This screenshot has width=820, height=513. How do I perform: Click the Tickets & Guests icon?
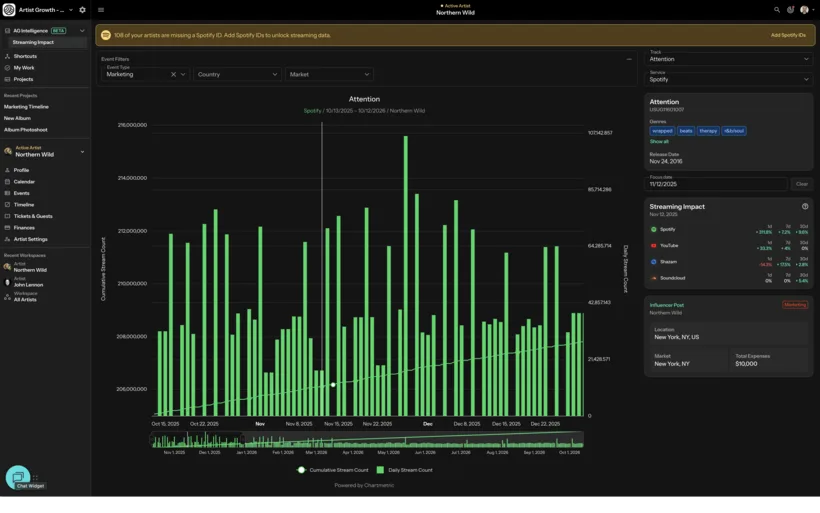click(7, 216)
